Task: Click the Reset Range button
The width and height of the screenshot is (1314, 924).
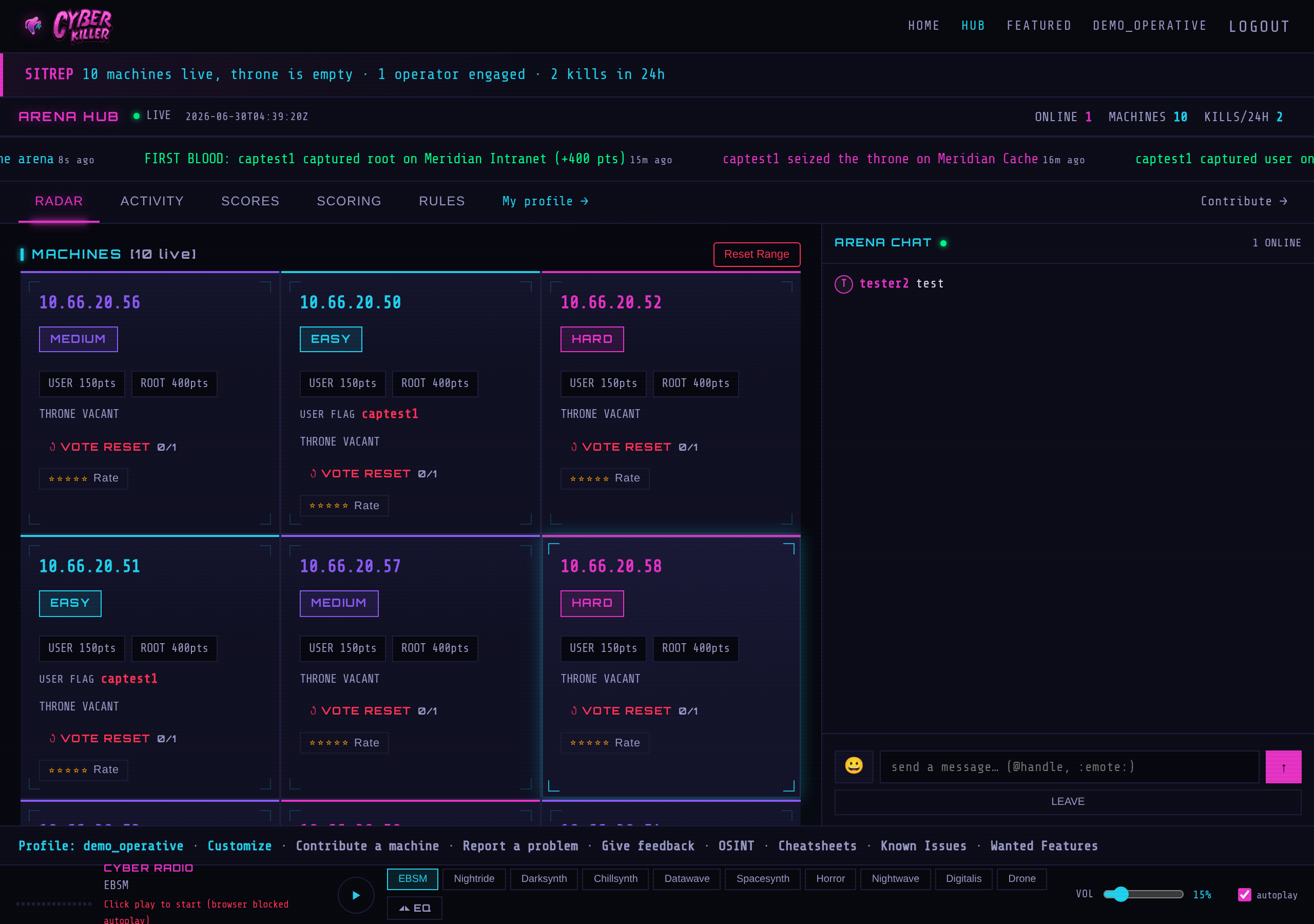Action: click(757, 254)
